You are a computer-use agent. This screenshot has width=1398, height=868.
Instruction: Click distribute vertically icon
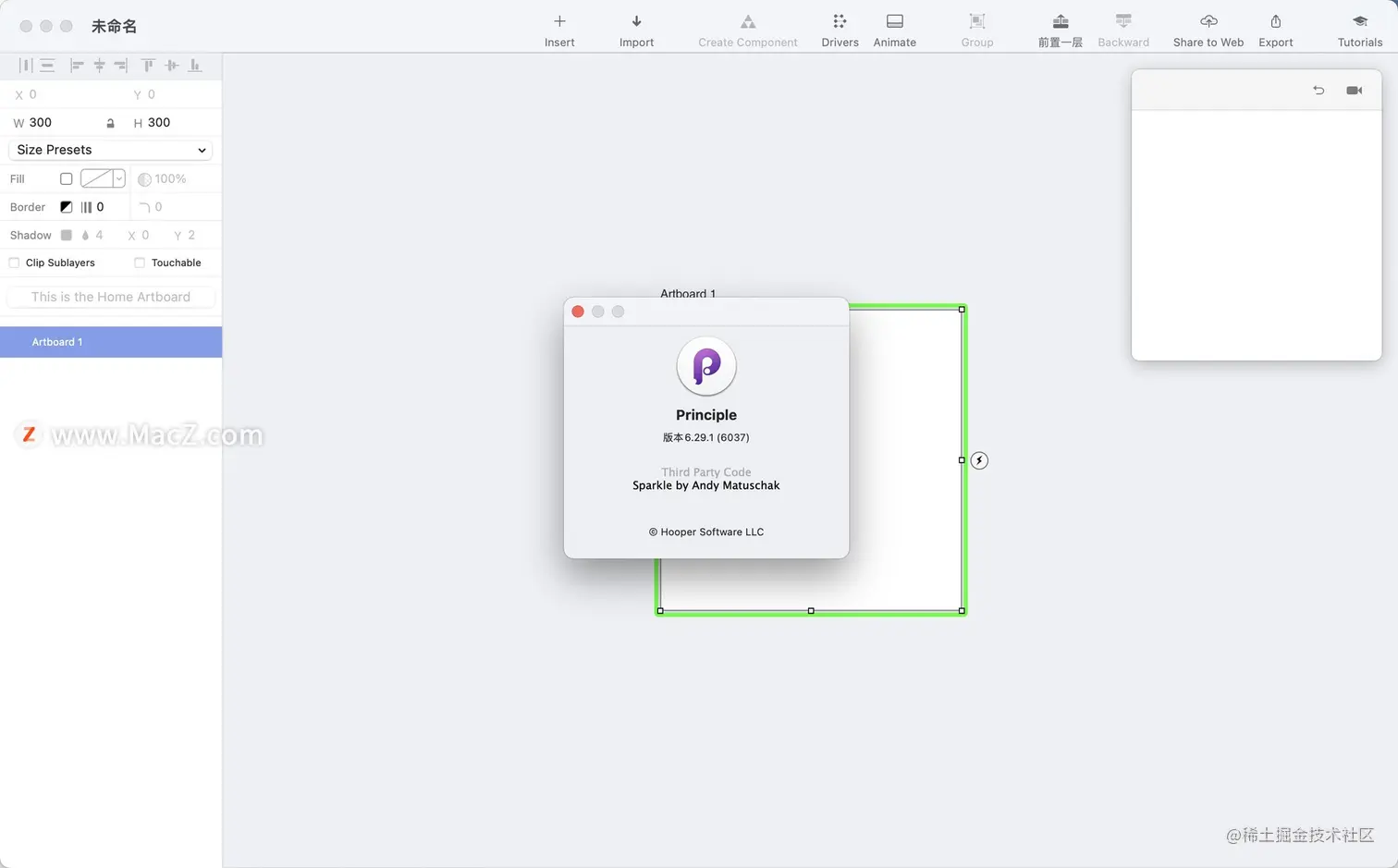pos(47,65)
